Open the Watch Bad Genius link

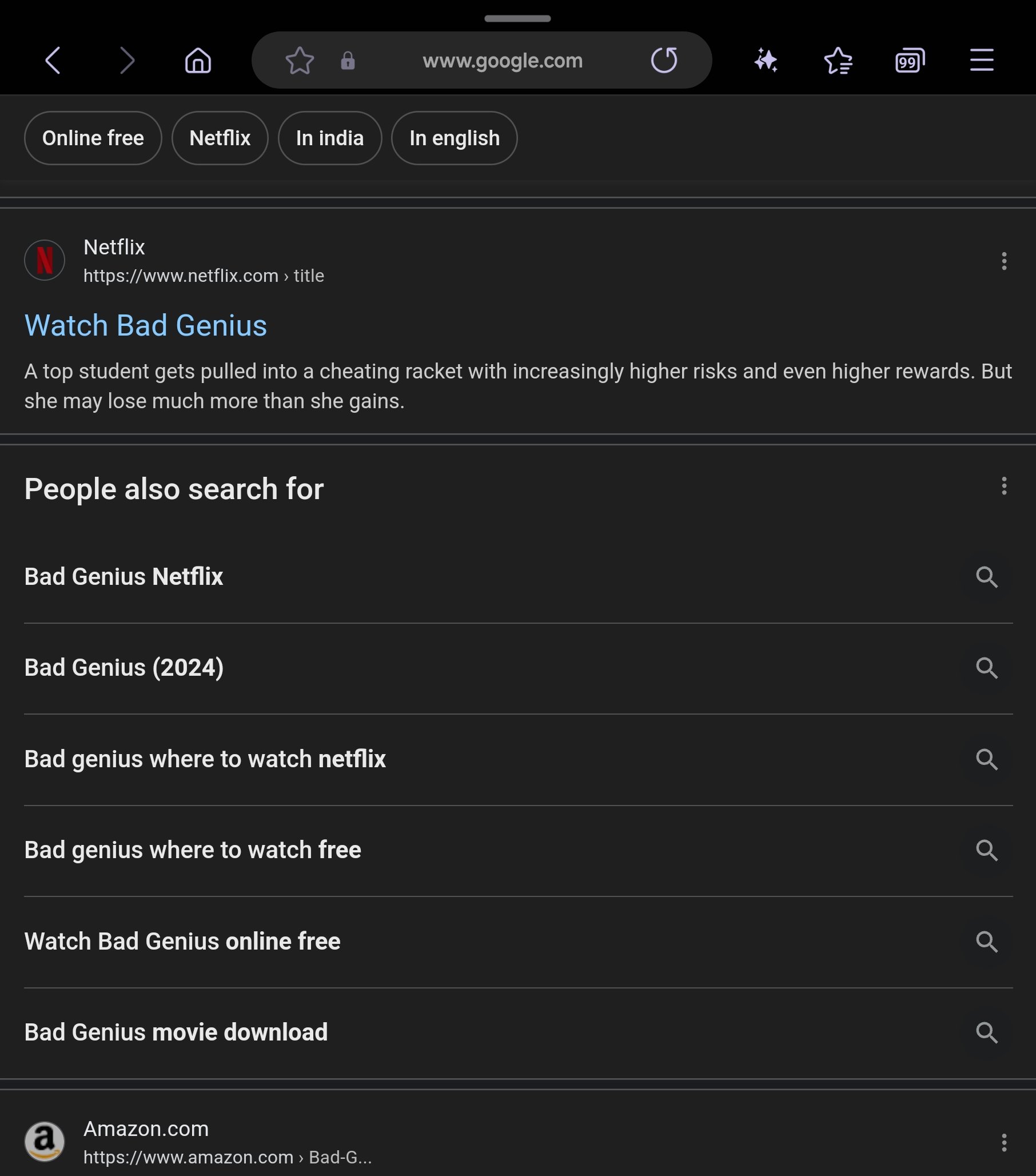146,325
